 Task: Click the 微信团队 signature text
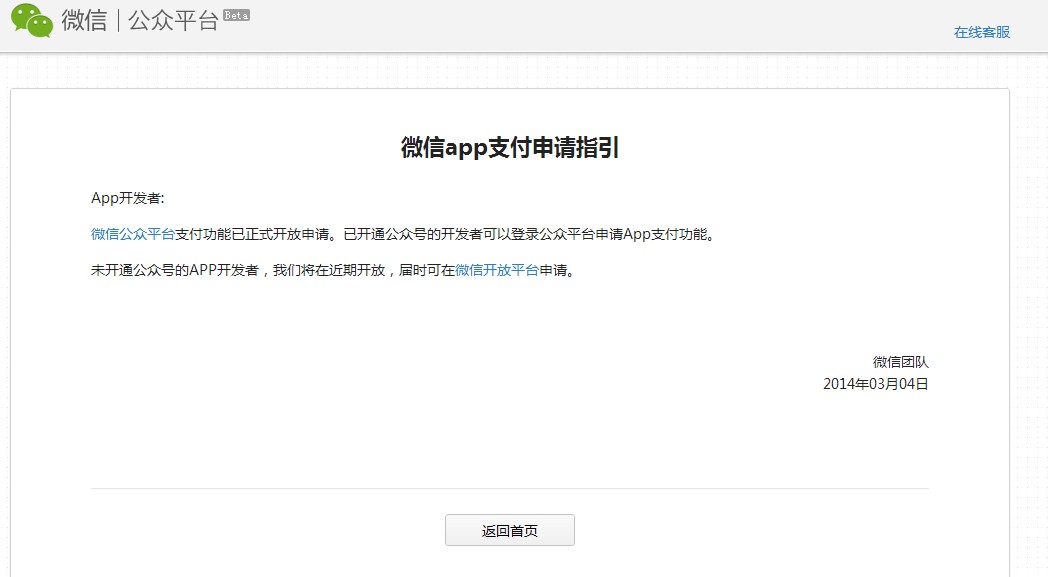(x=900, y=362)
